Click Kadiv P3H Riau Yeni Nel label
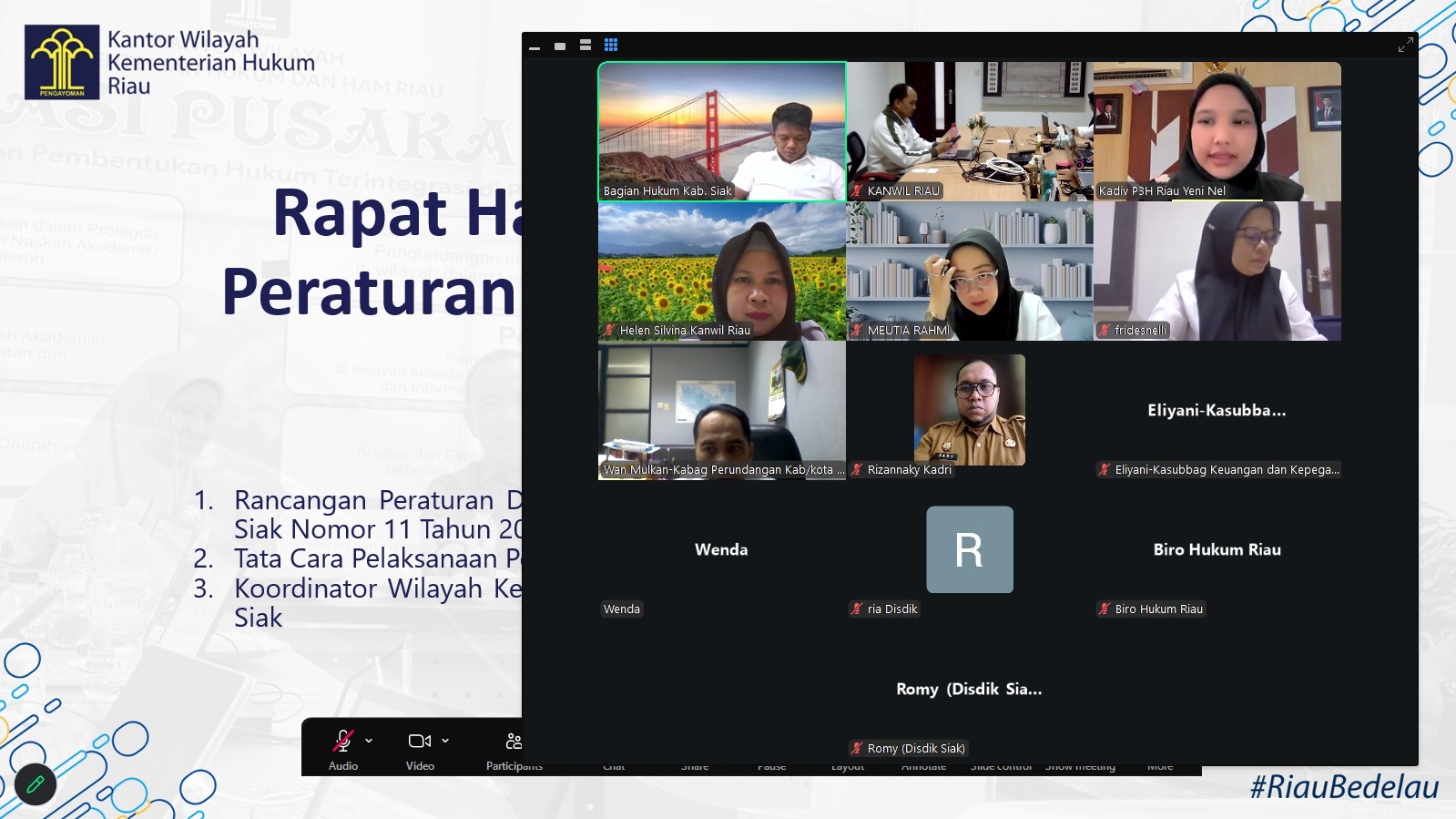The width and height of the screenshot is (1456, 819). (x=1162, y=191)
